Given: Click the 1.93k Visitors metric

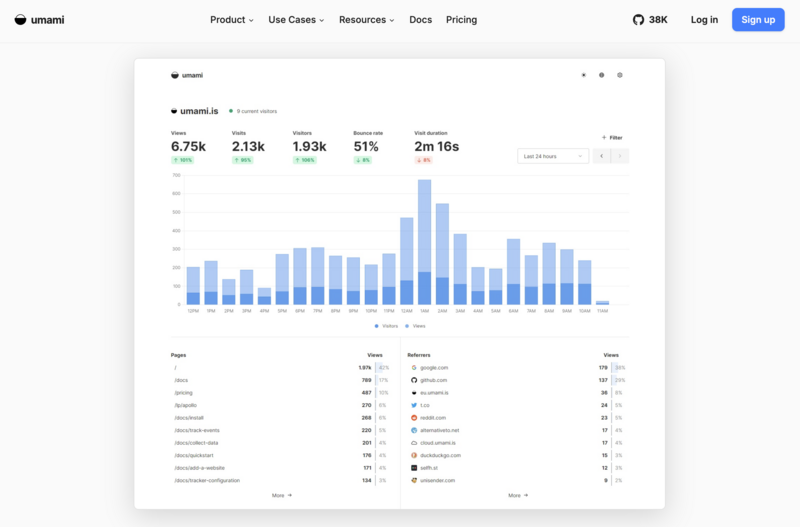Looking at the screenshot, I should (x=309, y=146).
